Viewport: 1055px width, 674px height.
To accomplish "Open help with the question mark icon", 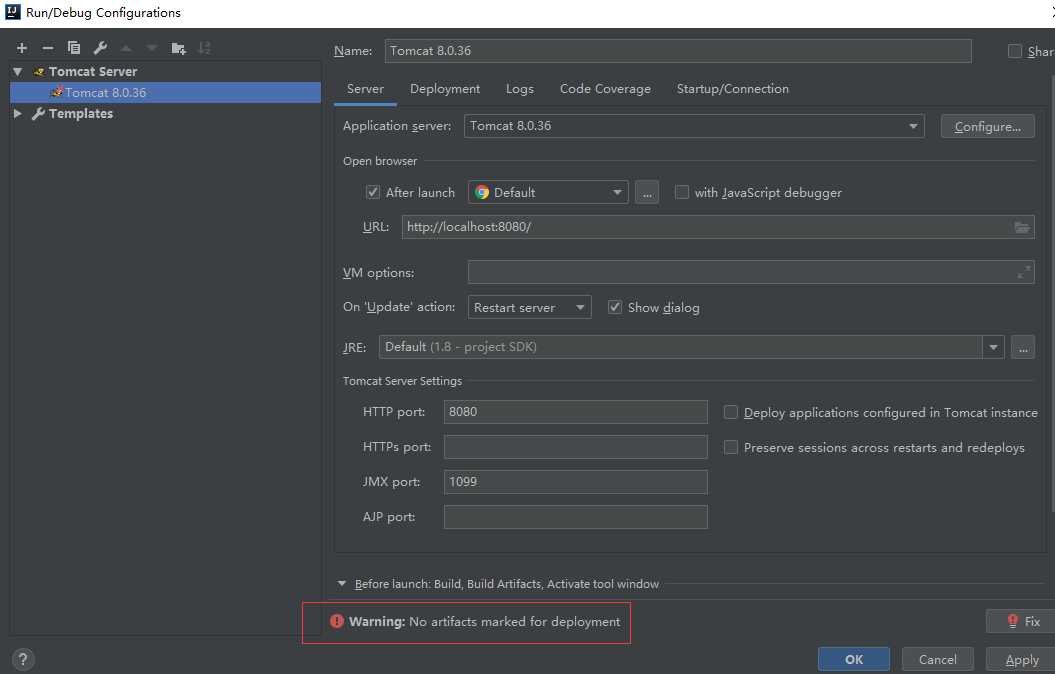I will tap(23, 659).
